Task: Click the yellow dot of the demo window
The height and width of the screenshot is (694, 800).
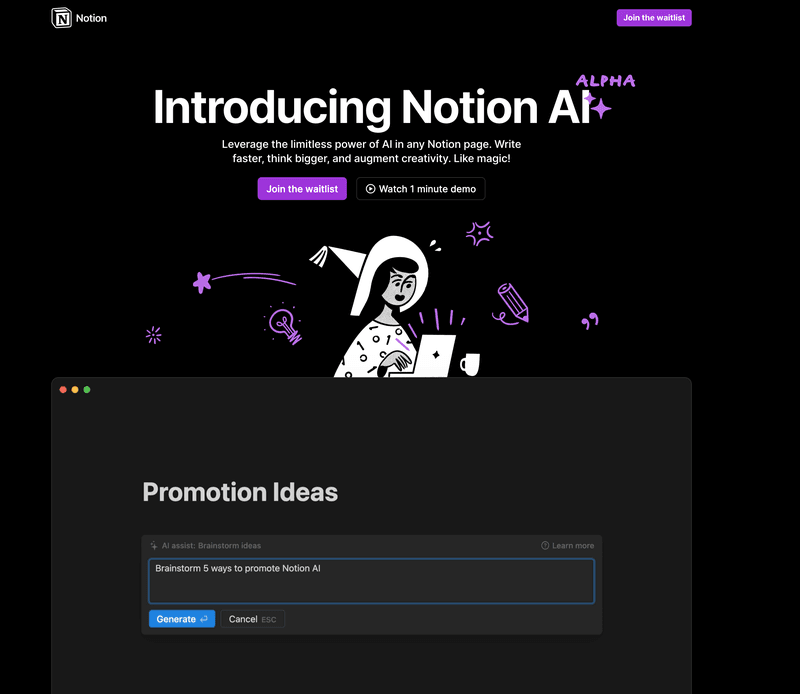Action: tap(75, 389)
